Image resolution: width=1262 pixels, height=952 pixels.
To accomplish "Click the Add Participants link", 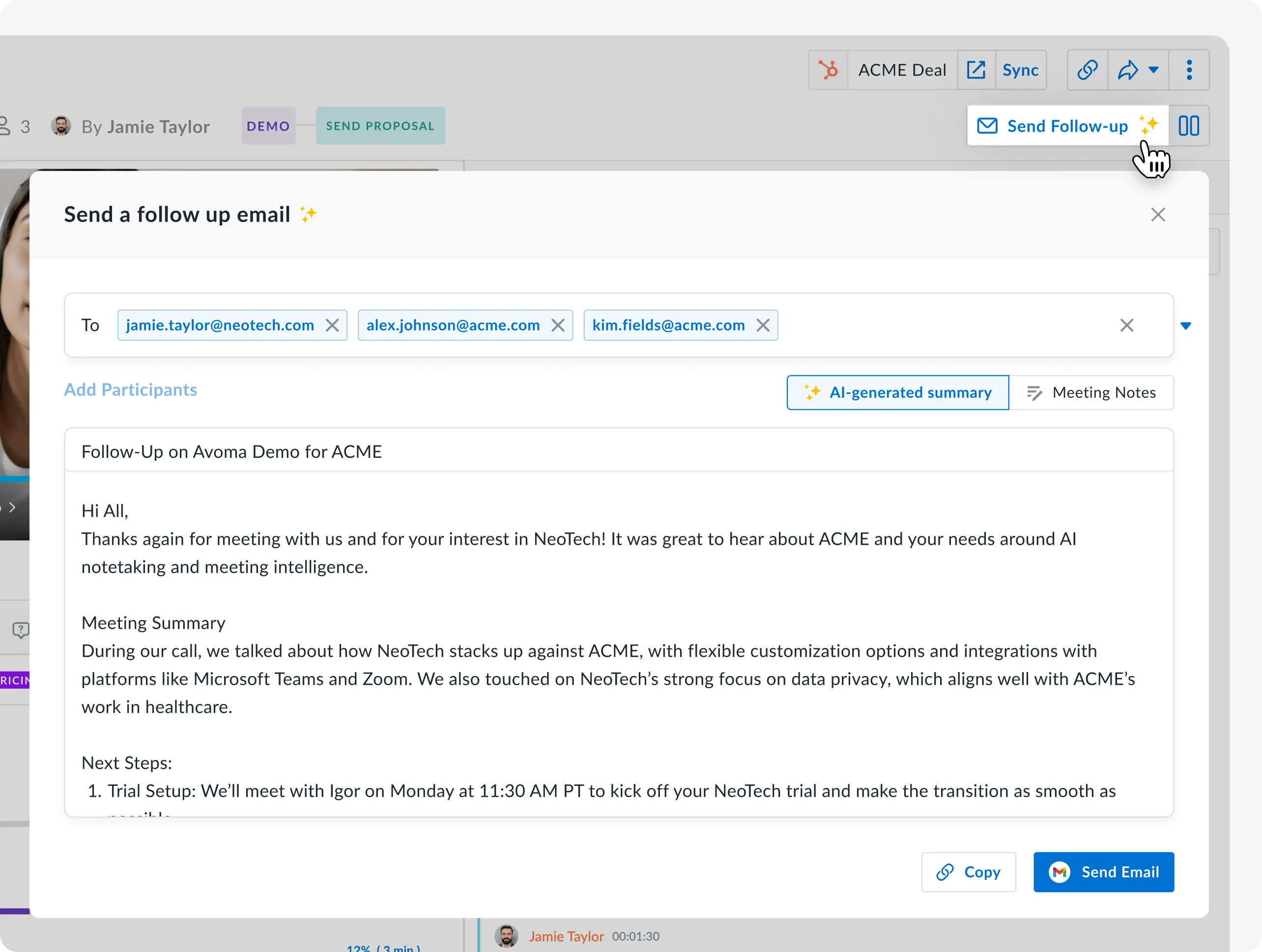I will [131, 390].
